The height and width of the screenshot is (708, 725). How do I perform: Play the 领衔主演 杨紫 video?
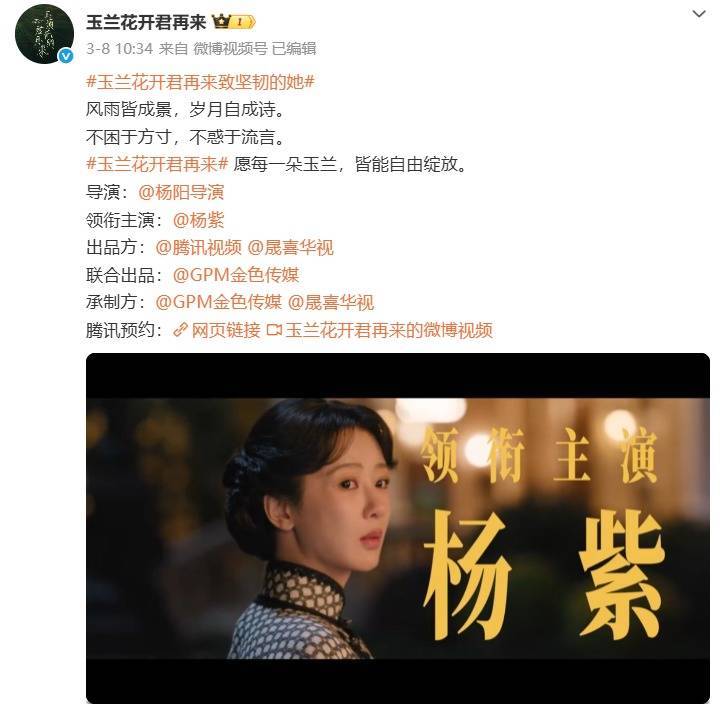398,528
